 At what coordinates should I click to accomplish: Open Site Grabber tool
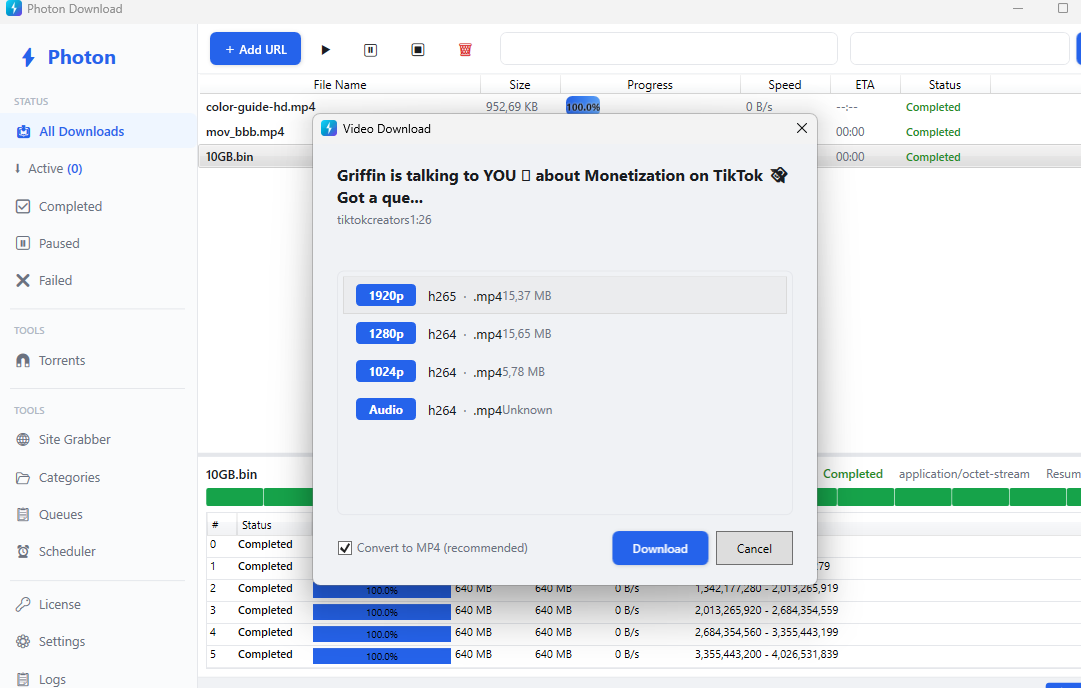pyautogui.click(x=98, y=439)
